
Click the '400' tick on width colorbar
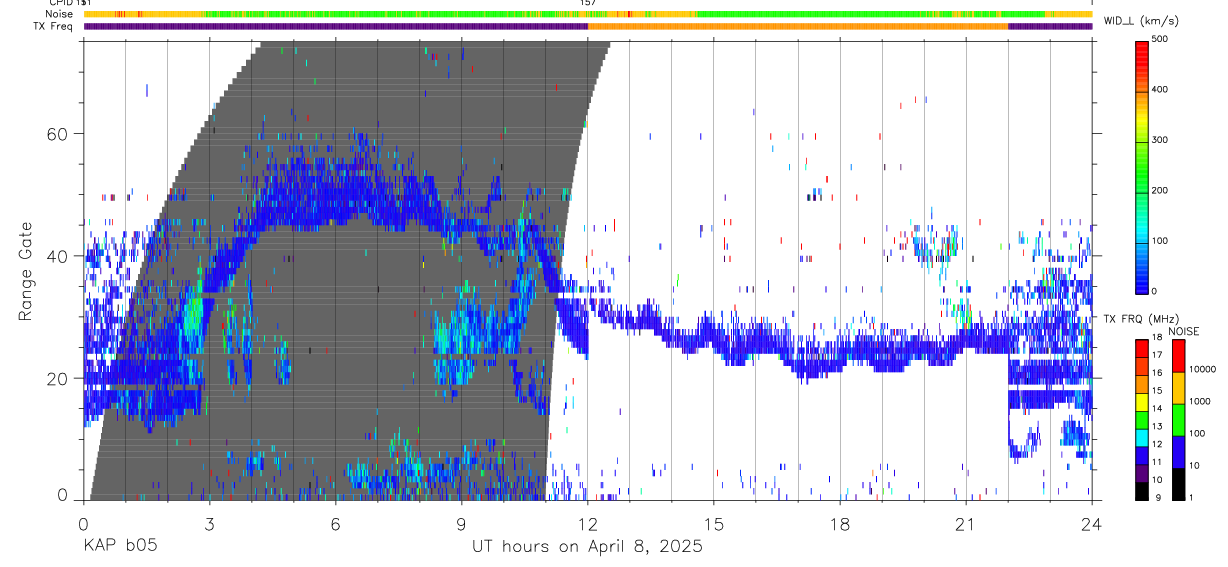click(1160, 90)
